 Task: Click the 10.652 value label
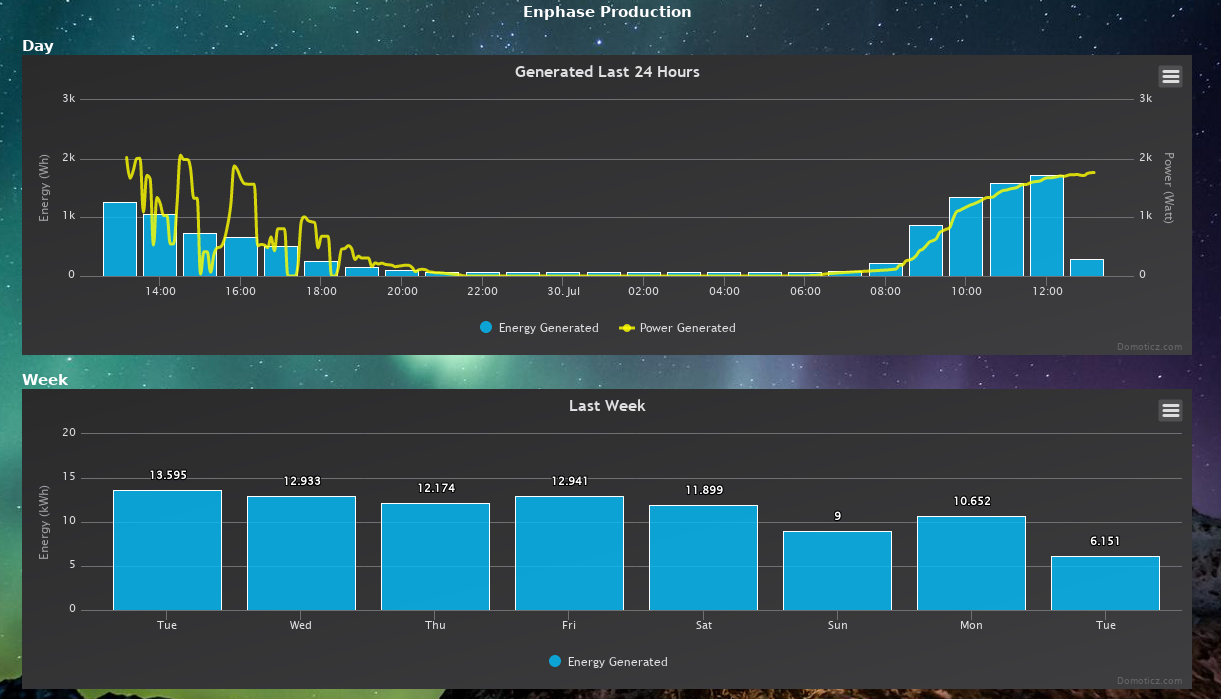972,501
